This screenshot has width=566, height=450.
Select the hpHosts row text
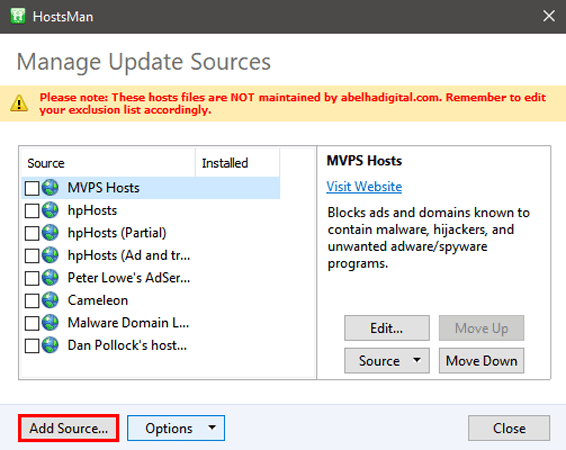[92, 210]
